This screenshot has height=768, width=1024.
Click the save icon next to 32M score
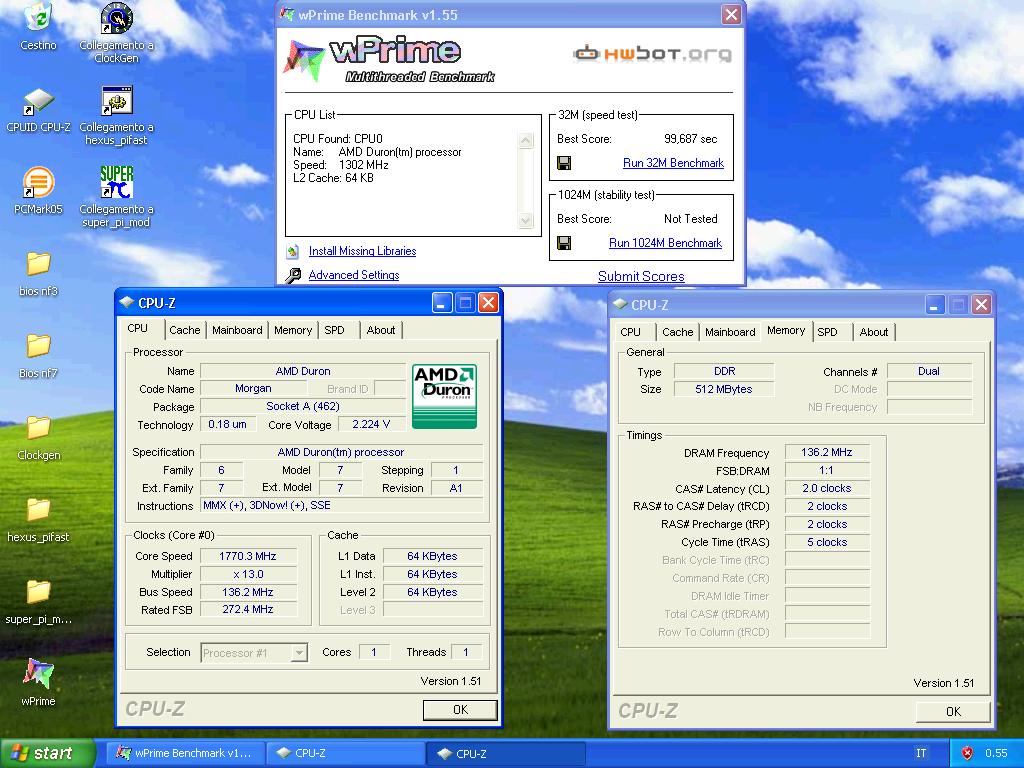tap(564, 163)
